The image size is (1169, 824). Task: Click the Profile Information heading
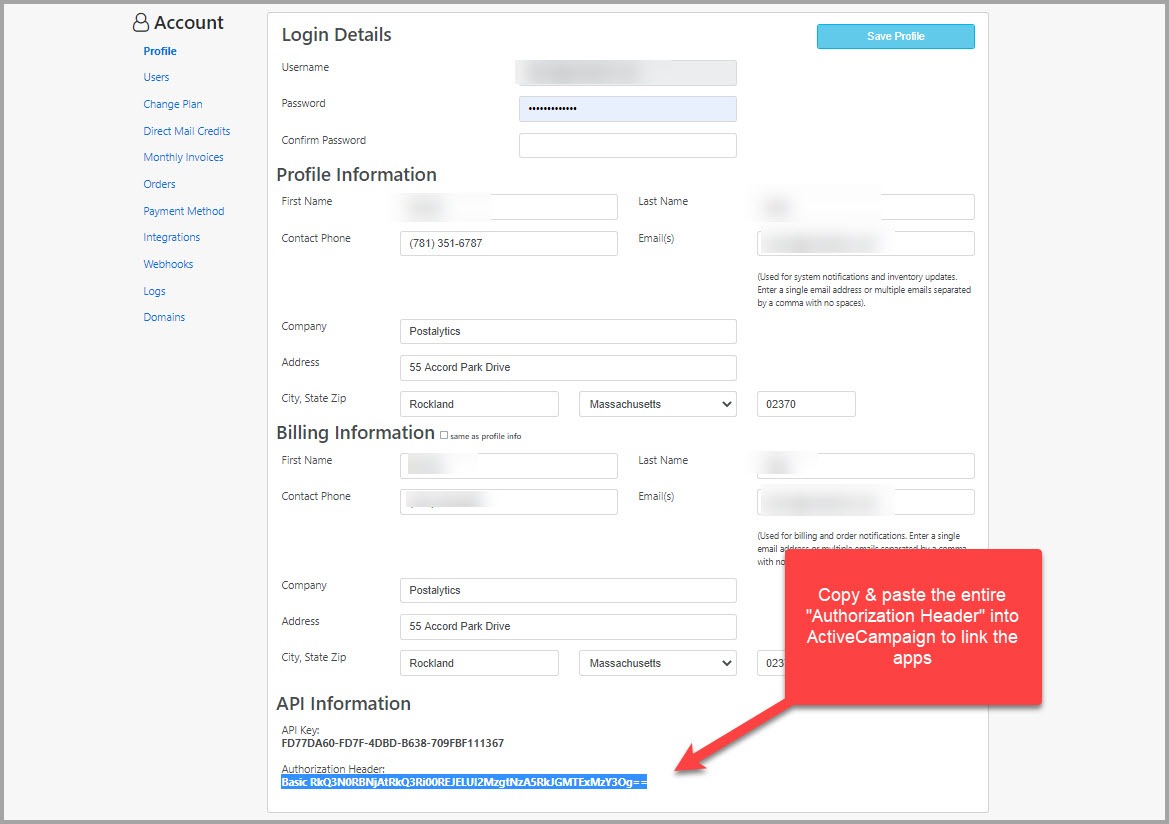coord(356,174)
